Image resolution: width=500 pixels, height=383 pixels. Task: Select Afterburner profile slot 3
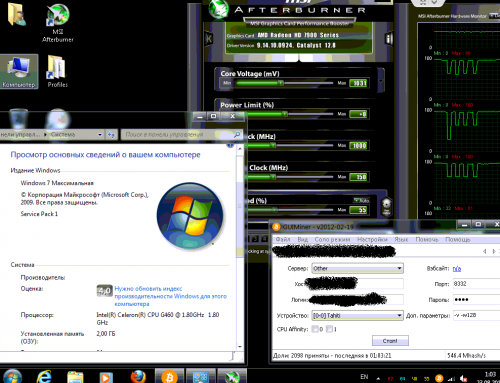(255, 239)
